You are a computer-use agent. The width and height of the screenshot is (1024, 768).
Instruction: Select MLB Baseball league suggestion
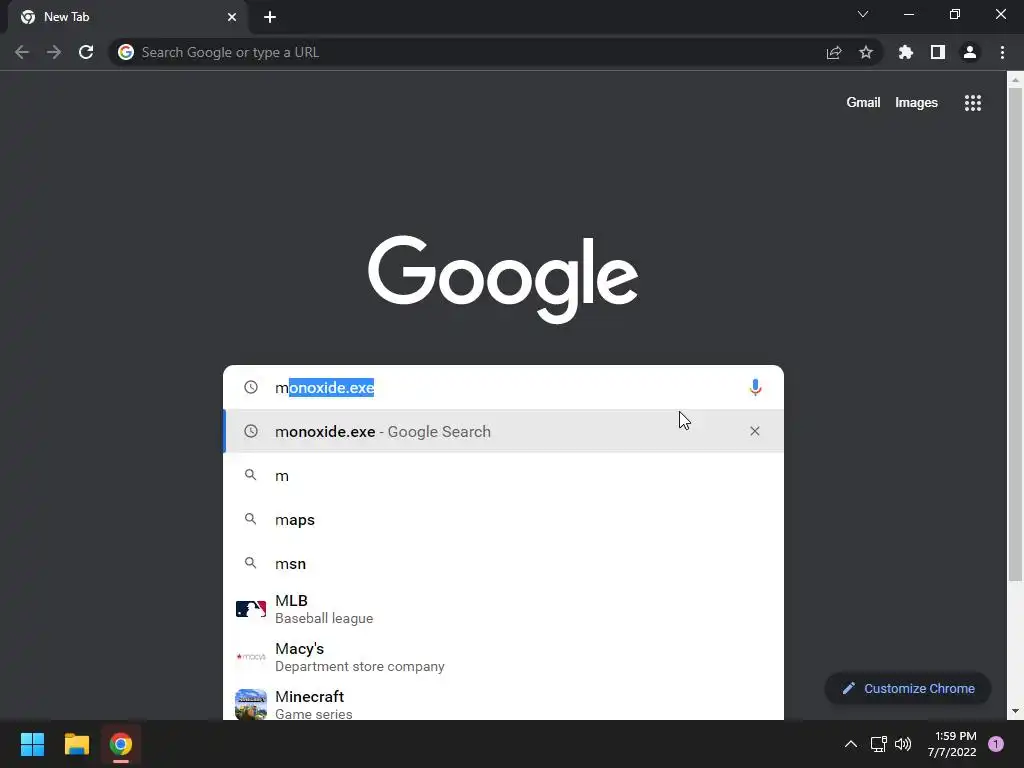(x=504, y=609)
